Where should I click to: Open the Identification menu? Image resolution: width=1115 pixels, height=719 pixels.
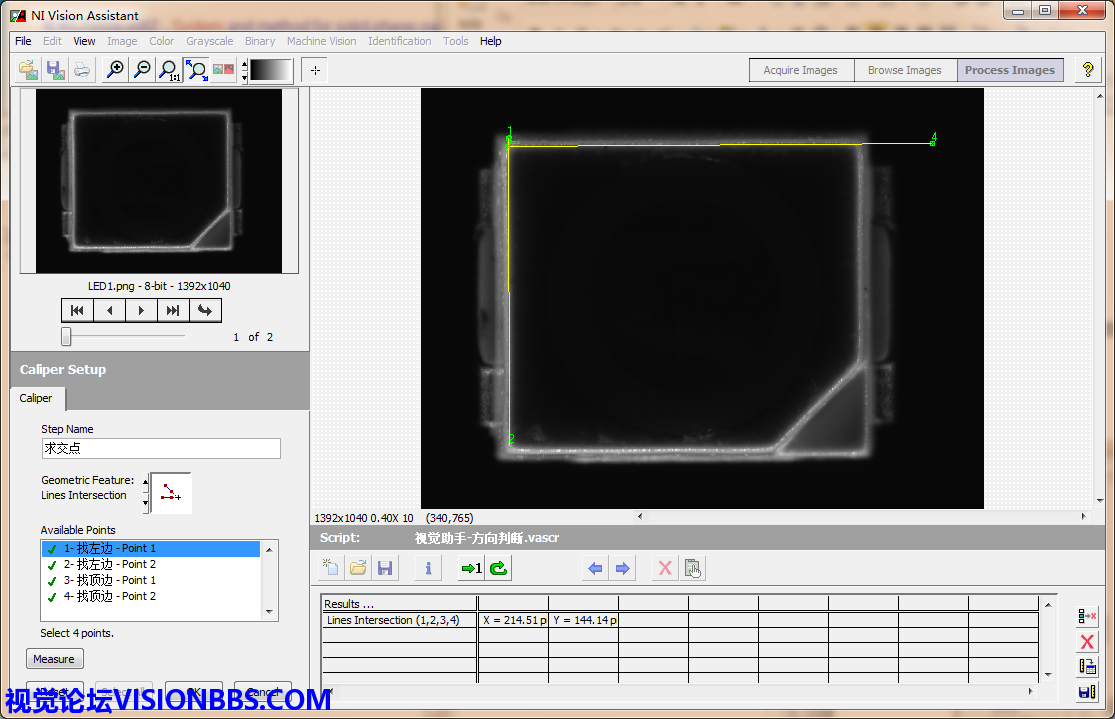tap(400, 41)
